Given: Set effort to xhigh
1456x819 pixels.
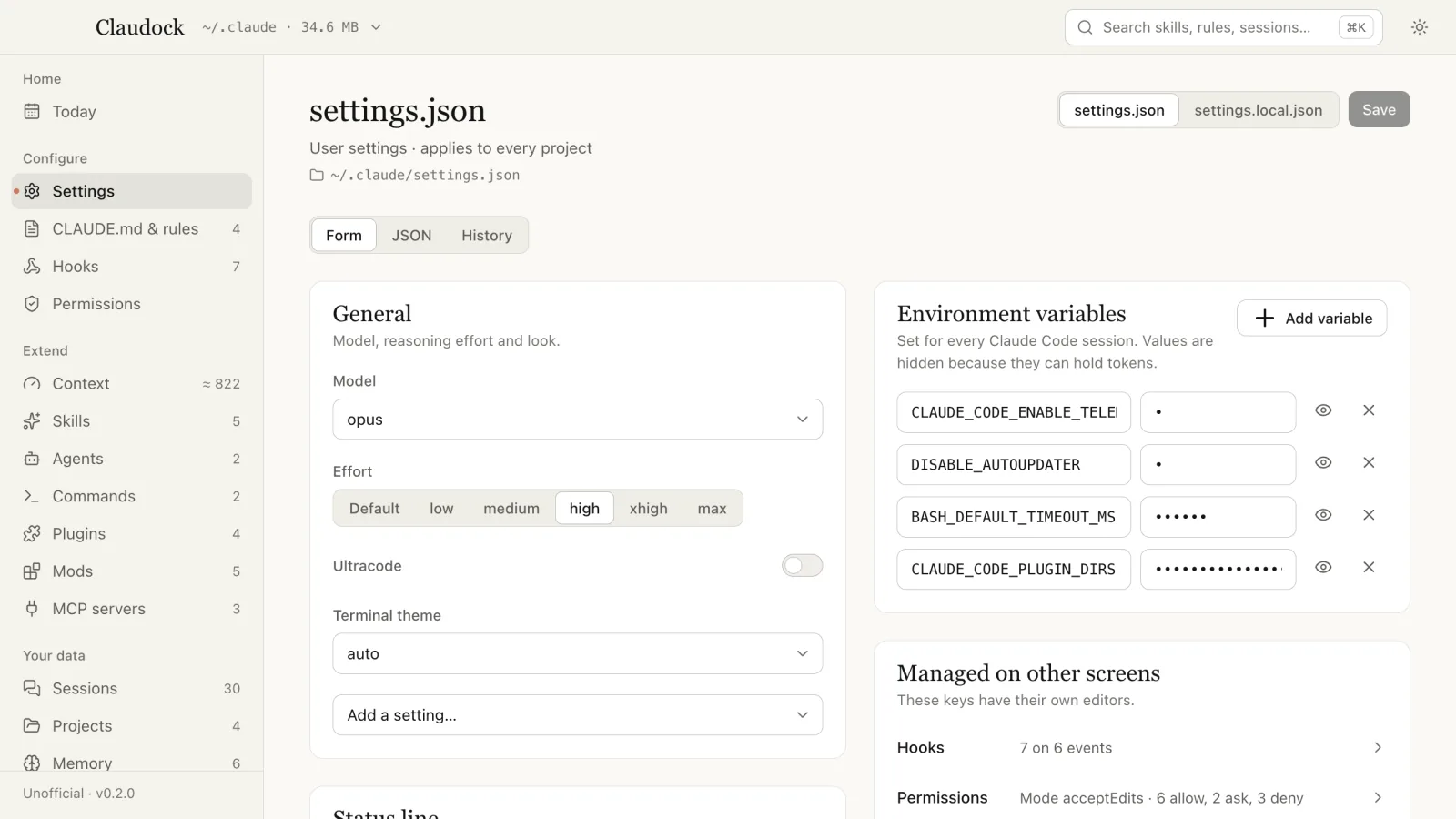Looking at the screenshot, I should (x=649, y=508).
